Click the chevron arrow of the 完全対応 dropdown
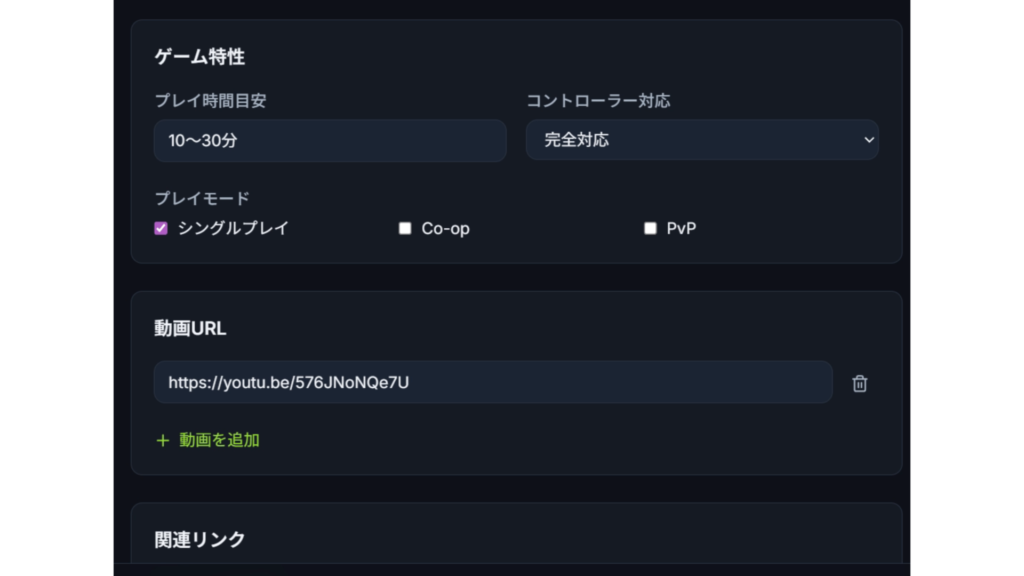 click(868, 140)
